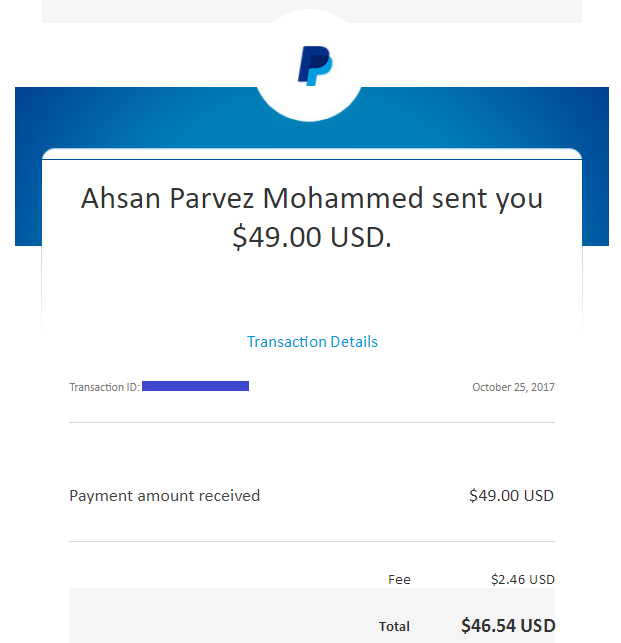Click the divider line above the Fee row
This screenshot has height=643, width=621.
tap(311, 542)
